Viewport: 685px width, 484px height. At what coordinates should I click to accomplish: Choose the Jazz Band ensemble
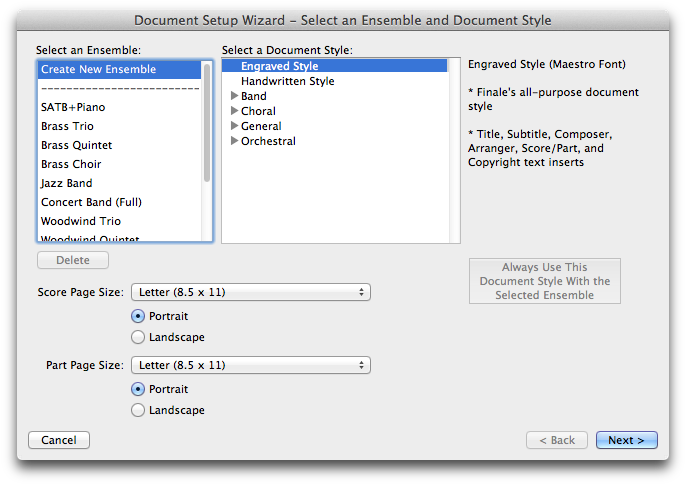(119, 183)
